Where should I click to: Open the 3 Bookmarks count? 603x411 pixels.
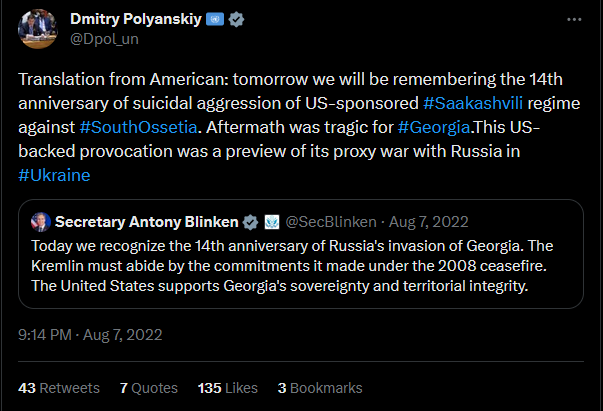coord(319,387)
